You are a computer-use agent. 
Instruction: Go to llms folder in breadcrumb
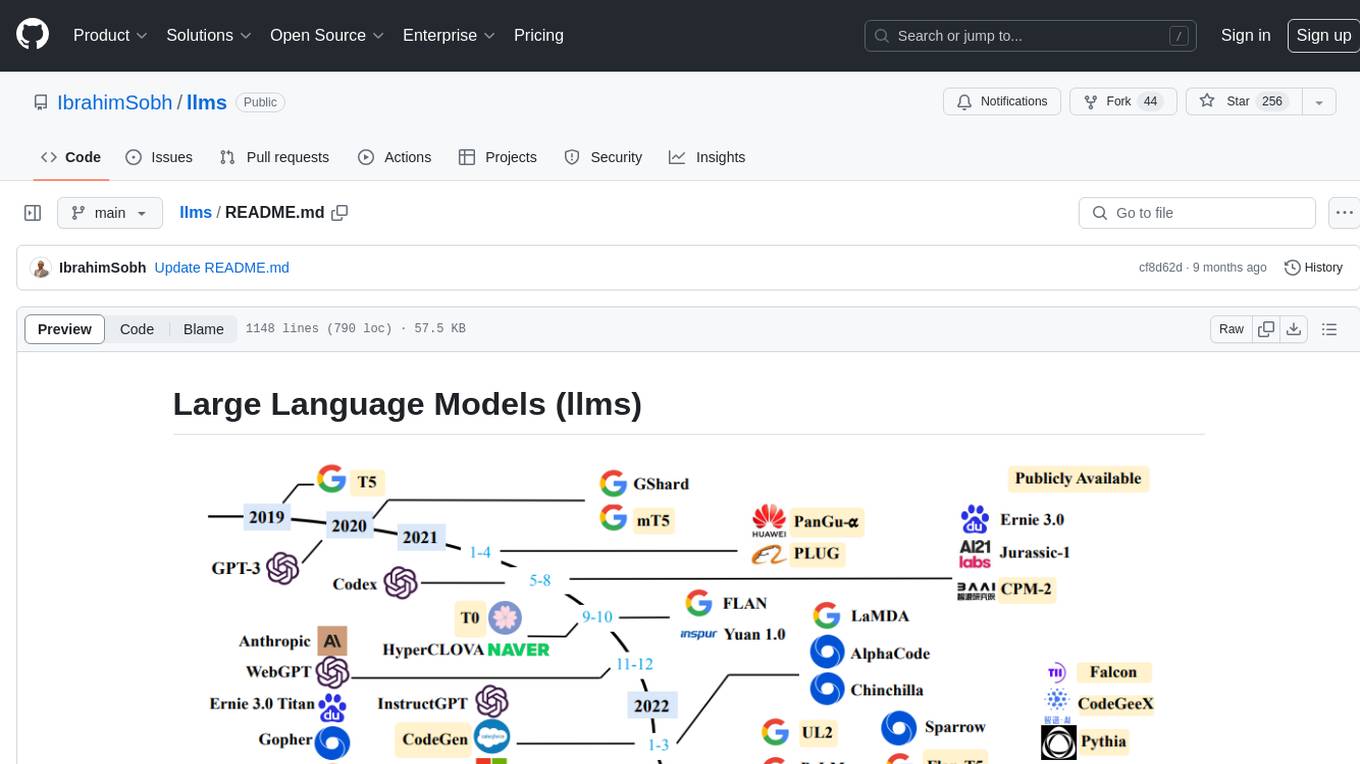point(196,212)
